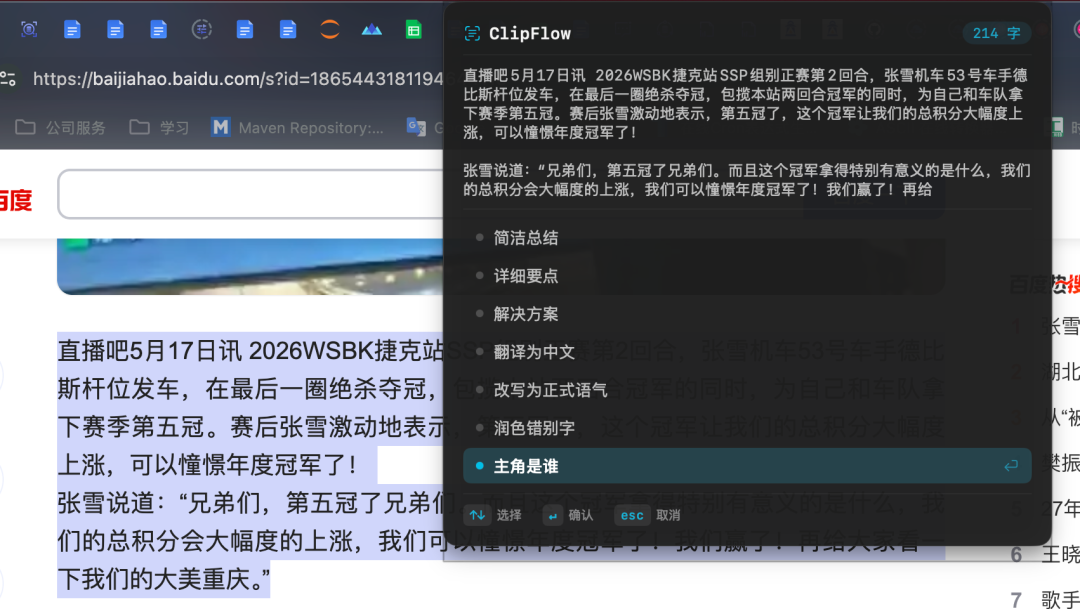Select the 详细要点 option
The height and width of the screenshot is (609, 1080).
[x=747, y=276]
